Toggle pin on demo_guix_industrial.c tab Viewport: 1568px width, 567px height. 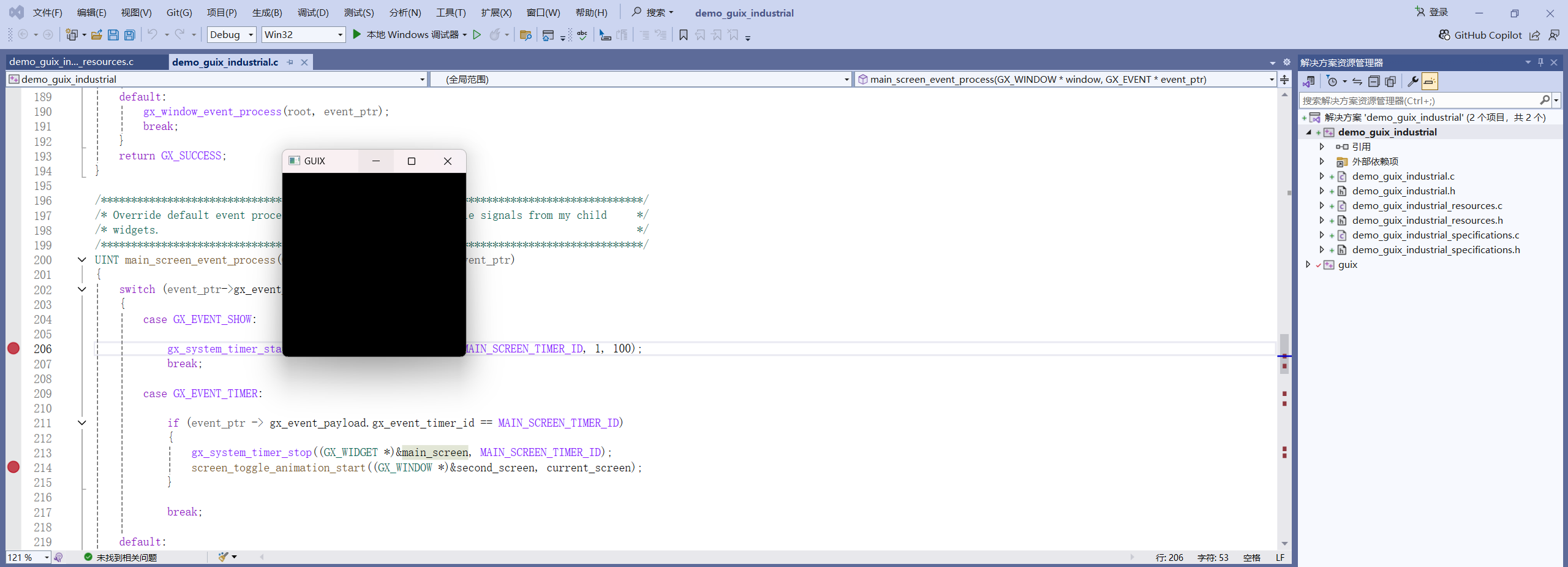click(x=290, y=62)
